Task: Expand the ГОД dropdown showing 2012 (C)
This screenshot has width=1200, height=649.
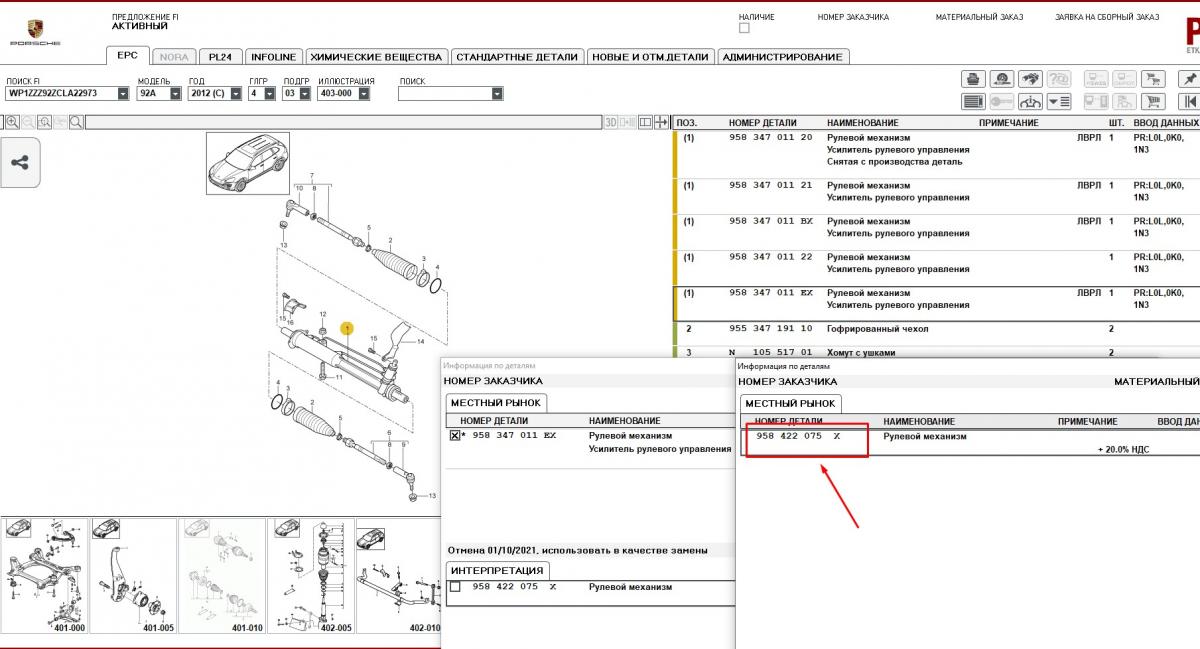Action: pos(235,94)
